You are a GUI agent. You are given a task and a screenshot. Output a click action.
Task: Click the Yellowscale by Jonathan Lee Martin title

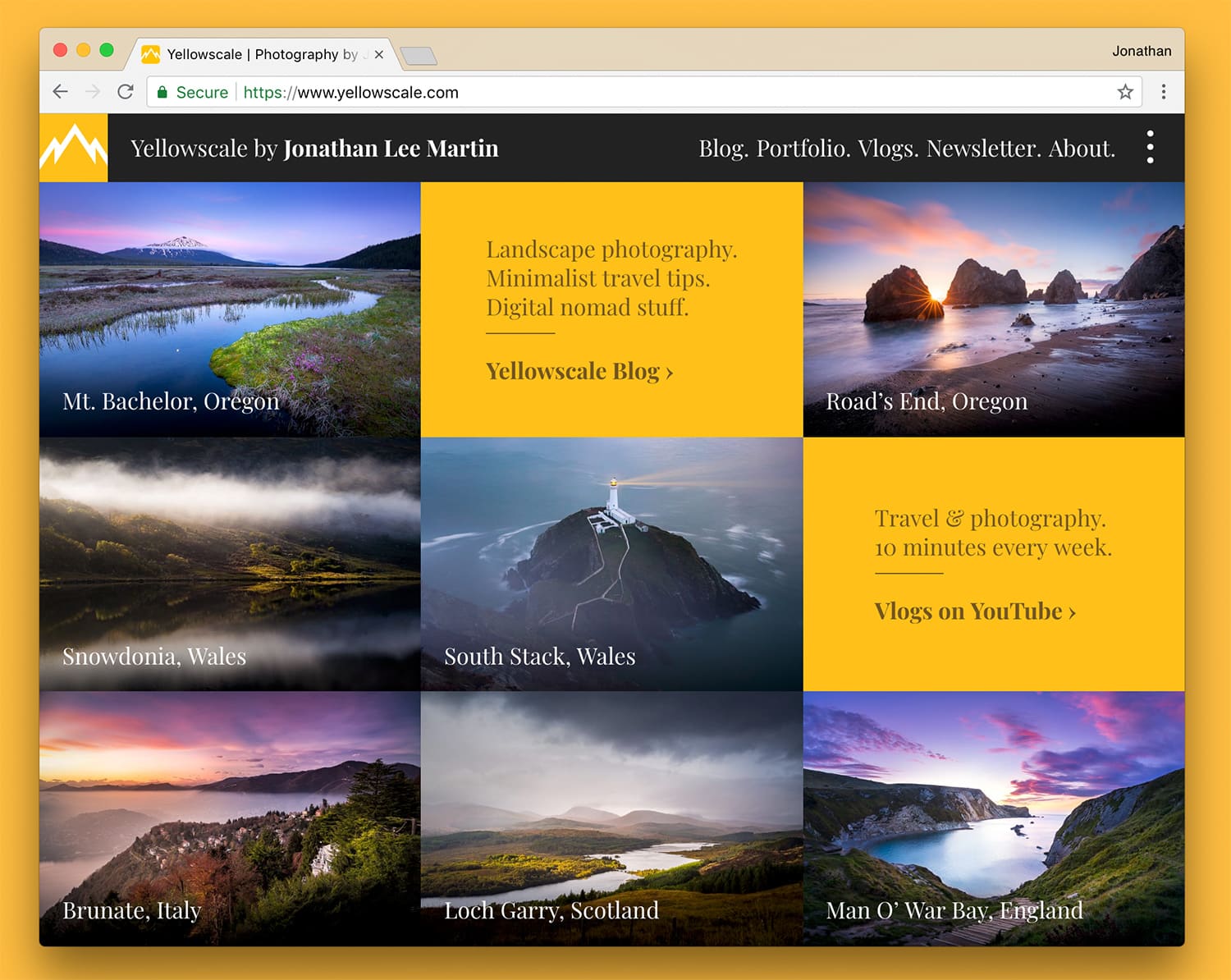314,149
